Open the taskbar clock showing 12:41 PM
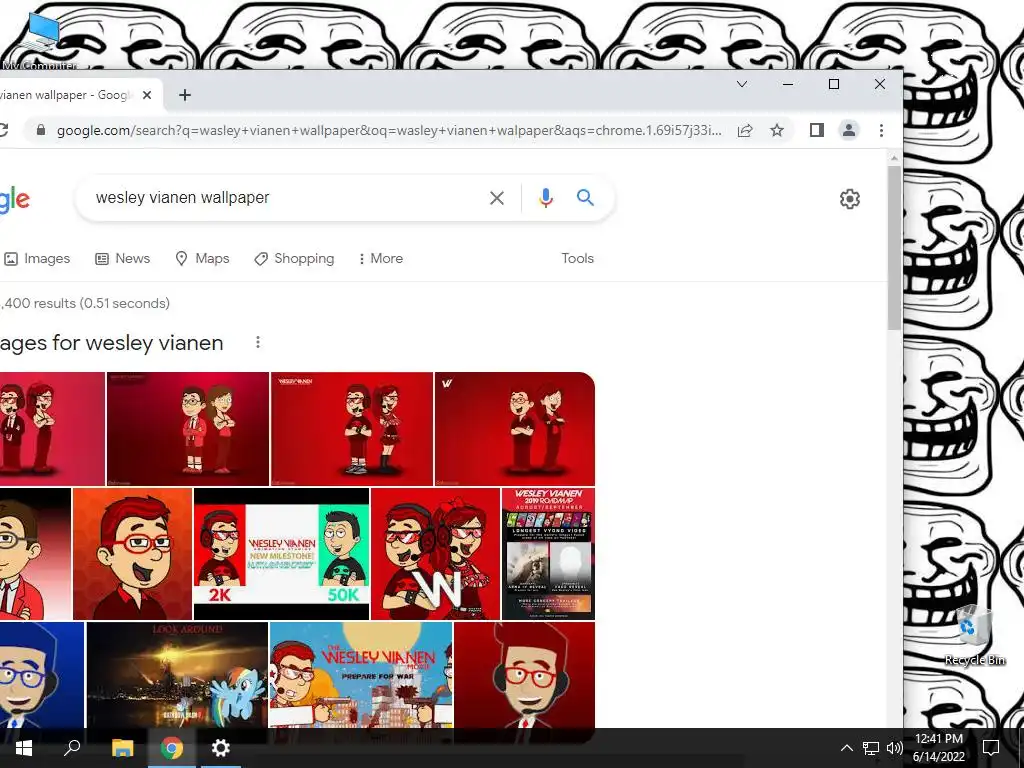Viewport: 1024px width, 768px height. (x=939, y=748)
